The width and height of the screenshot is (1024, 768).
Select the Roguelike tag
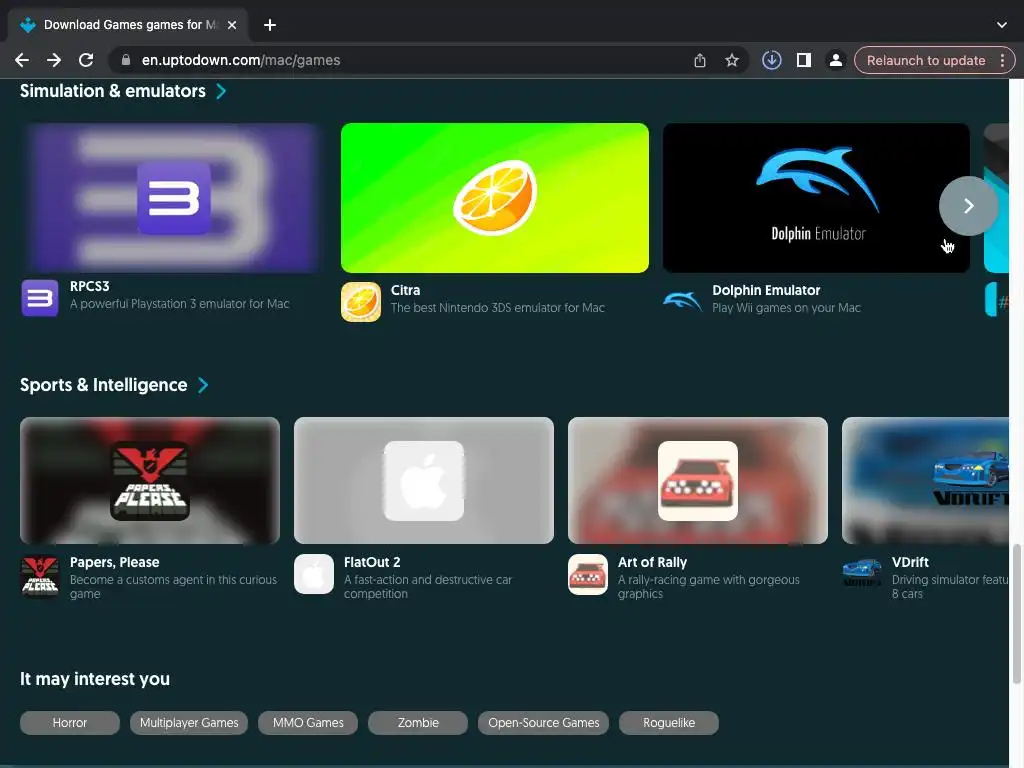click(x=669, y=723)
